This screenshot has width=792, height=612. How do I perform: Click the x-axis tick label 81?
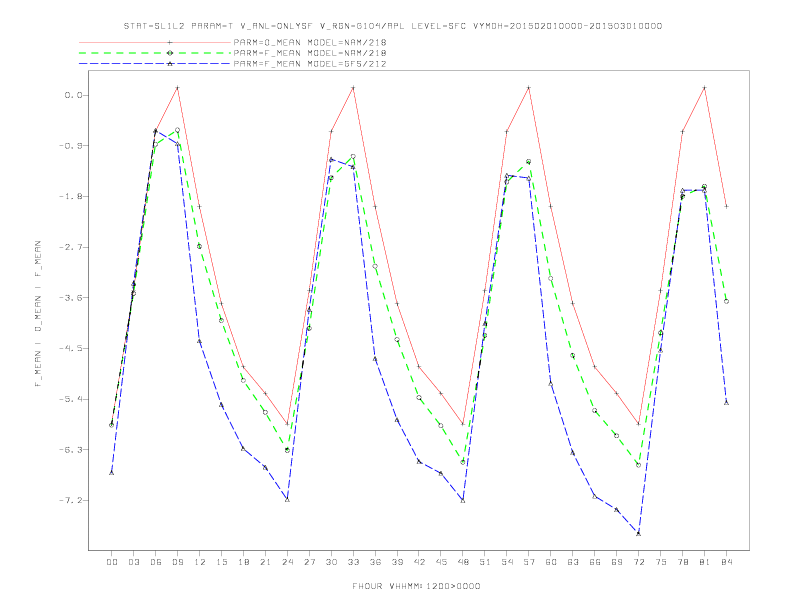[705, 562]
